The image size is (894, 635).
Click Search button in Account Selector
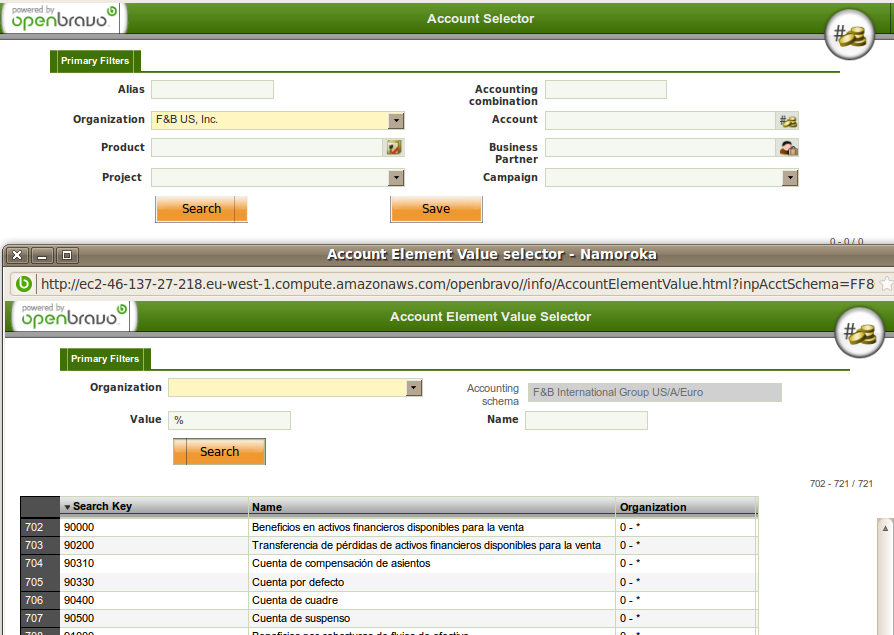[x=201, y=209]
